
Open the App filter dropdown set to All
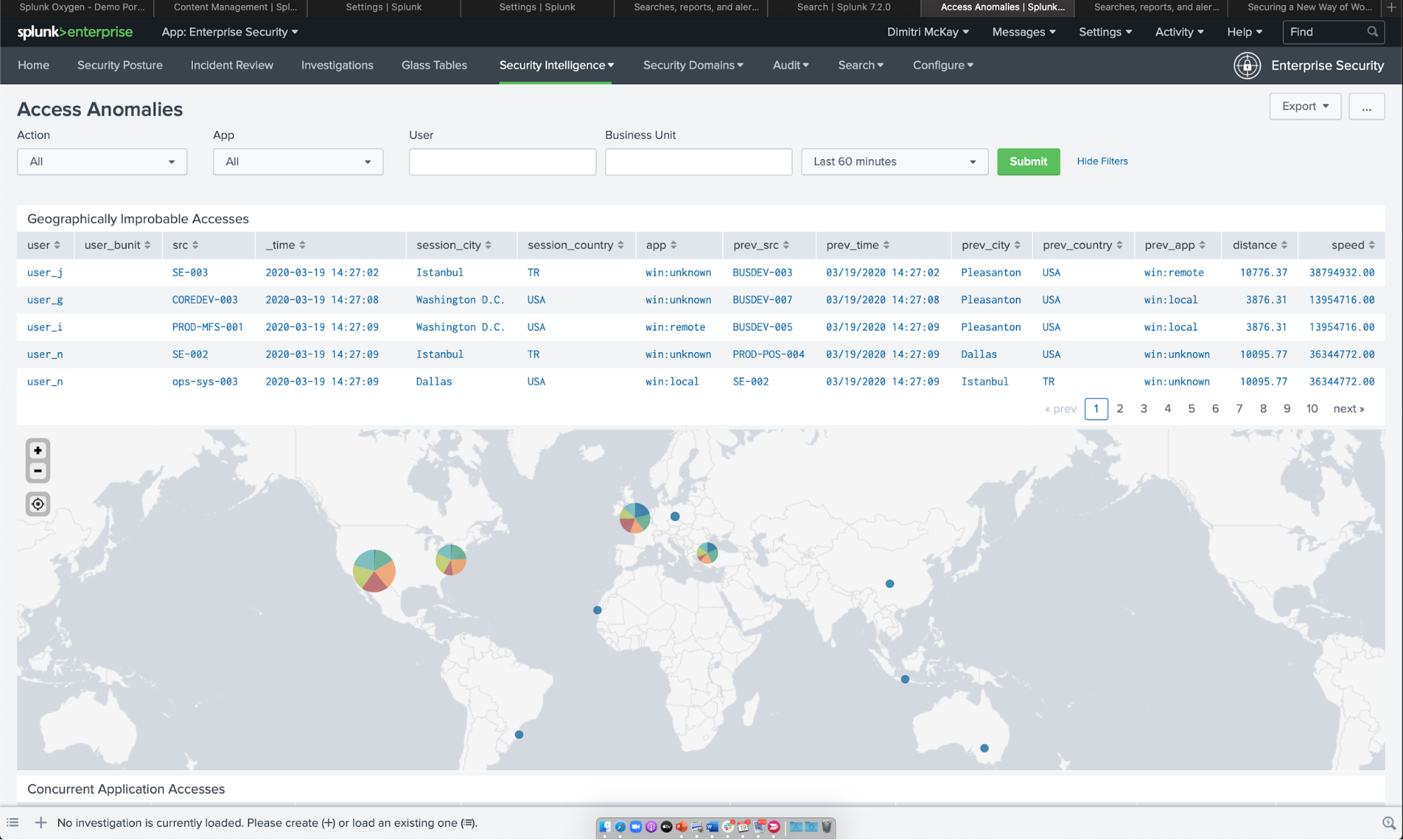coord(298,161)
